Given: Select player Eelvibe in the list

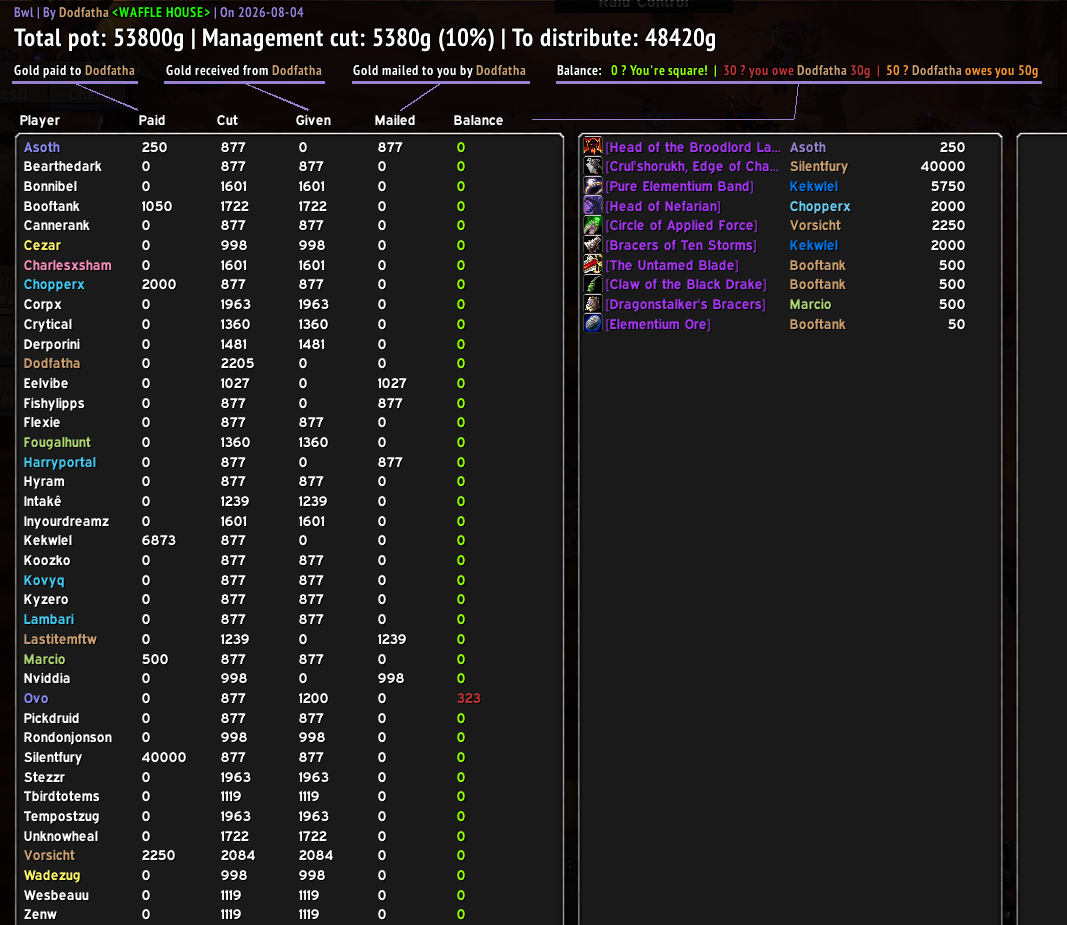Looking at the screenshot, I should pos(46,383).
